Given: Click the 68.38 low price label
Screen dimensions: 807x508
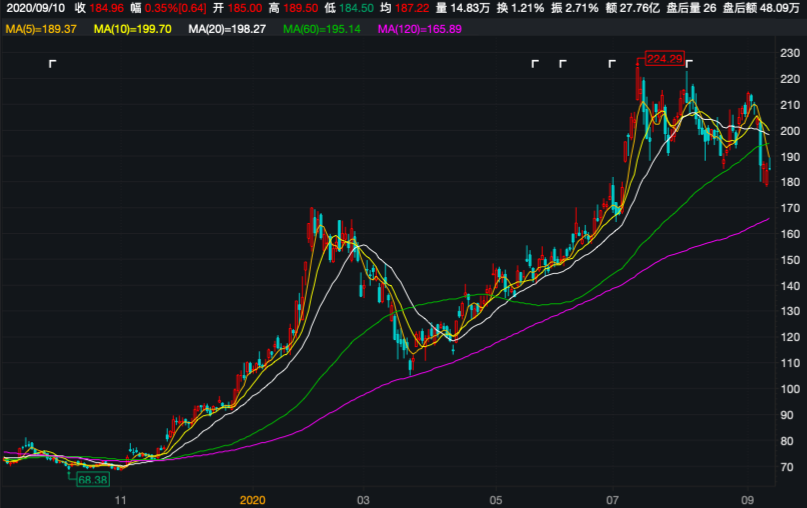Looking at the screenshot, I should (96, 479).
